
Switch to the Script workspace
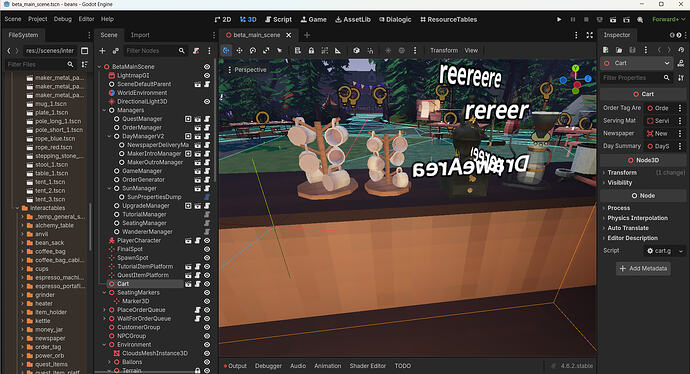point(278,19)
